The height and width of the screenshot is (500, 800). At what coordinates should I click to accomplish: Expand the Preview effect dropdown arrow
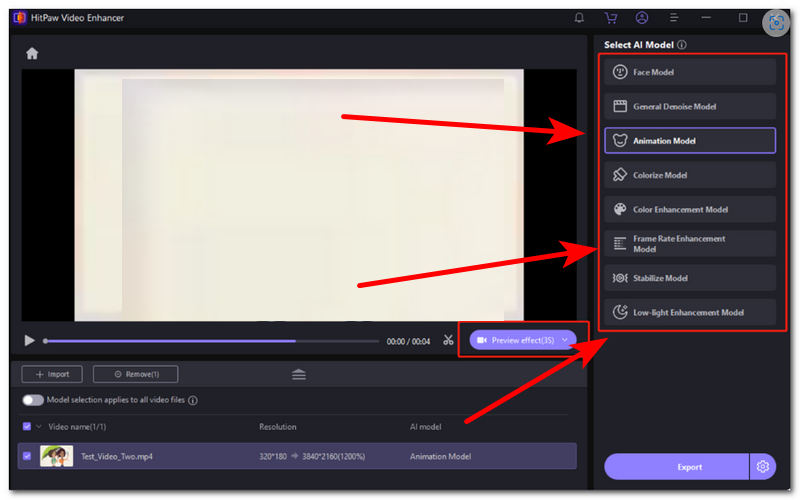565,340
